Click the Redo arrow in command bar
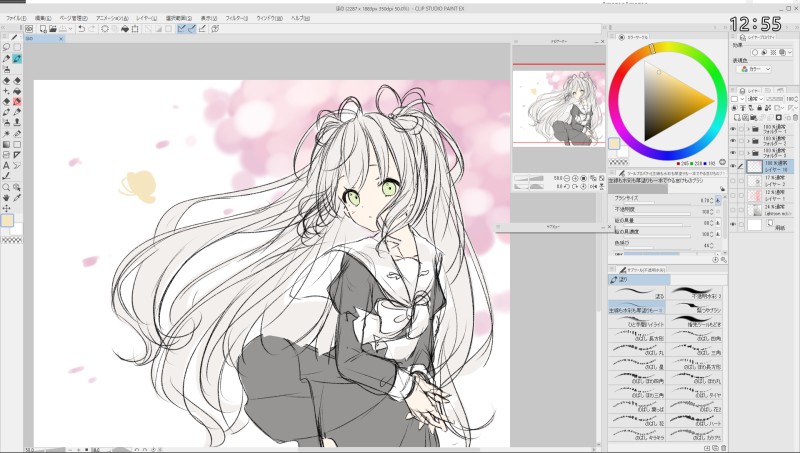 [91, 29]
